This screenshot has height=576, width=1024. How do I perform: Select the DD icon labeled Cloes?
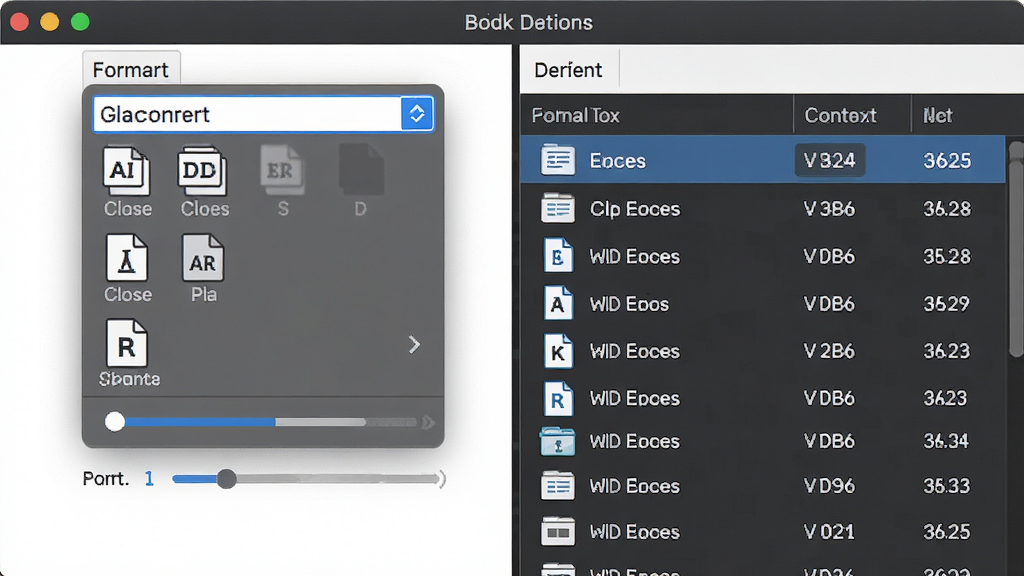(202, 170)
